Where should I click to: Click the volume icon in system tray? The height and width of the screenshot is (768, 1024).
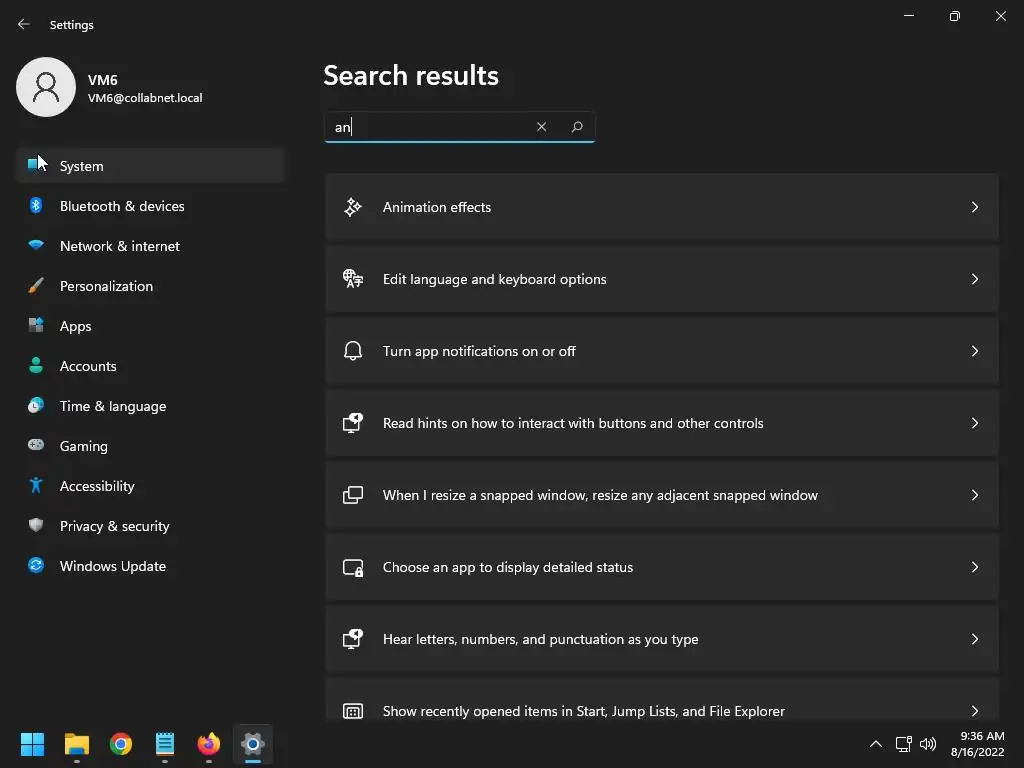tap(928, 744)
